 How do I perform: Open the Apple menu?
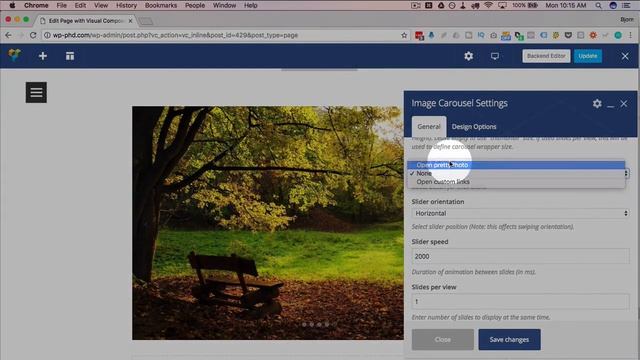point(12,5)
